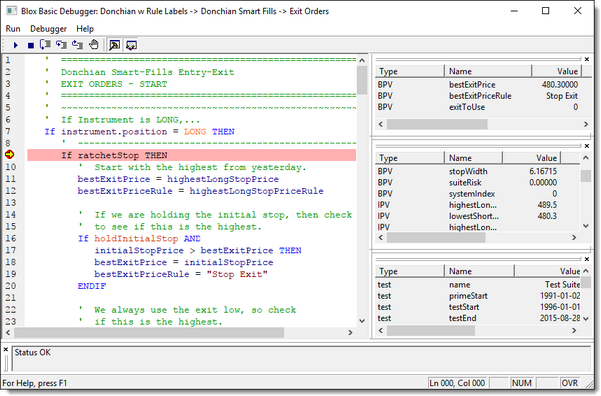Click the Value header in test panel
Screen dimensions: 601x396
(548, 271)
